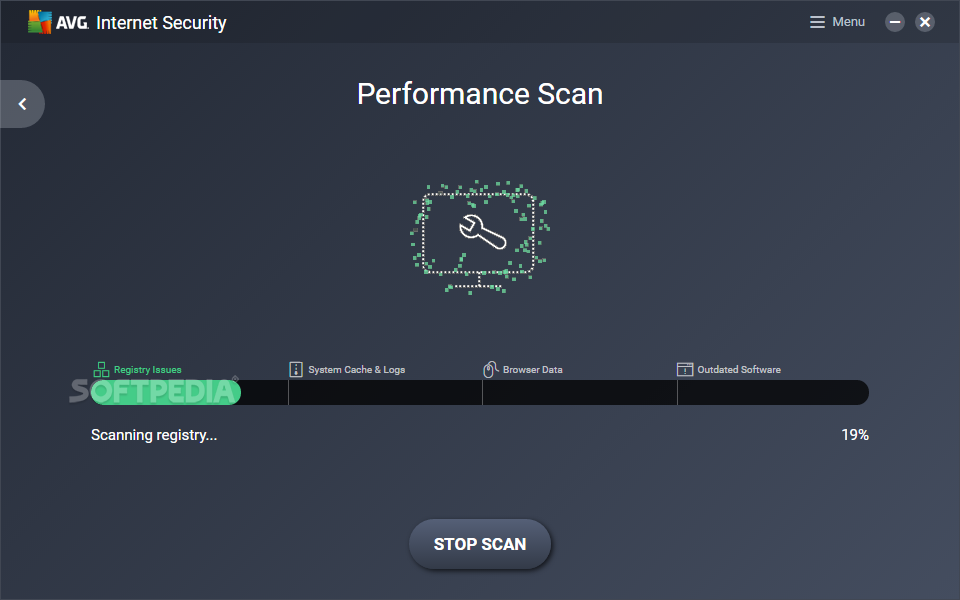Screen dimensions: 960x600
Task: Select the Browser Data stage label
Action: (x=533, y=370)
